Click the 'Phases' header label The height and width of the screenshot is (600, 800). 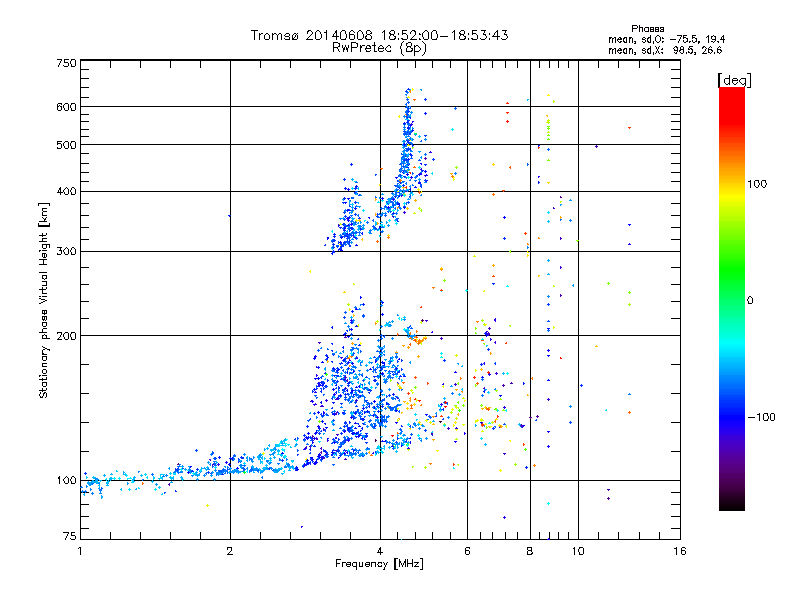(647, 29)
